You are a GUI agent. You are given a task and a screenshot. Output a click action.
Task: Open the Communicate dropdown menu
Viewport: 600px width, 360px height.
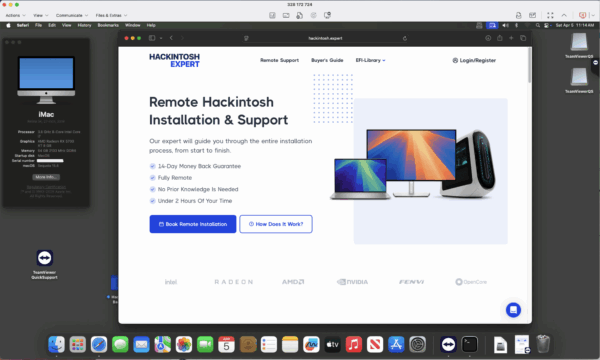tap(72, 15)
